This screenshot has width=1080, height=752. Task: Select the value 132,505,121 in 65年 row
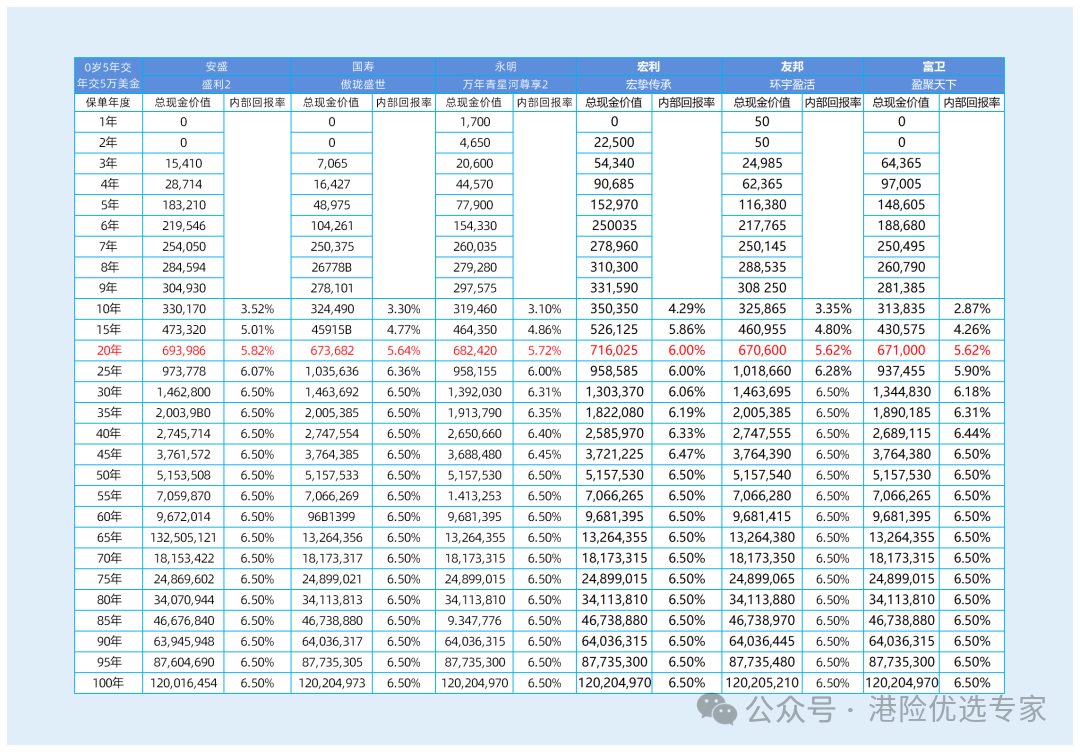coord(184,538)
